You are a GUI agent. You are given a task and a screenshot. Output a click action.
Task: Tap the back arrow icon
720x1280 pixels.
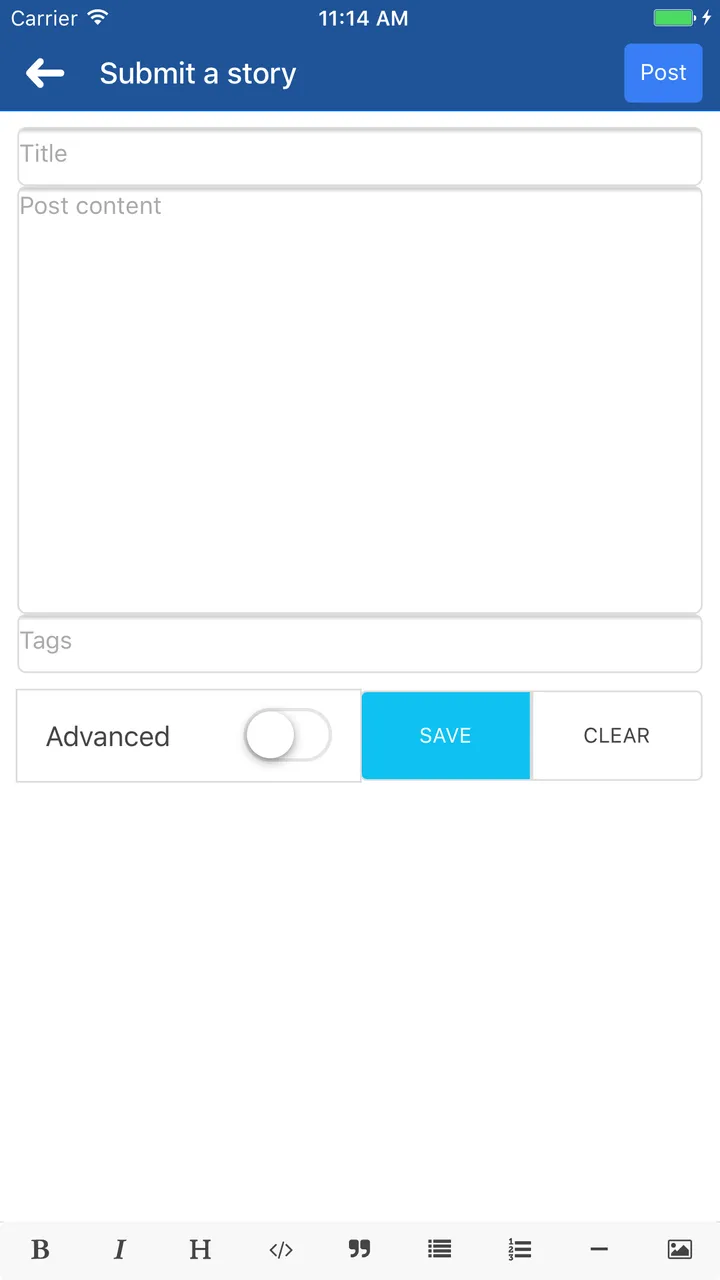pos(45,73)
